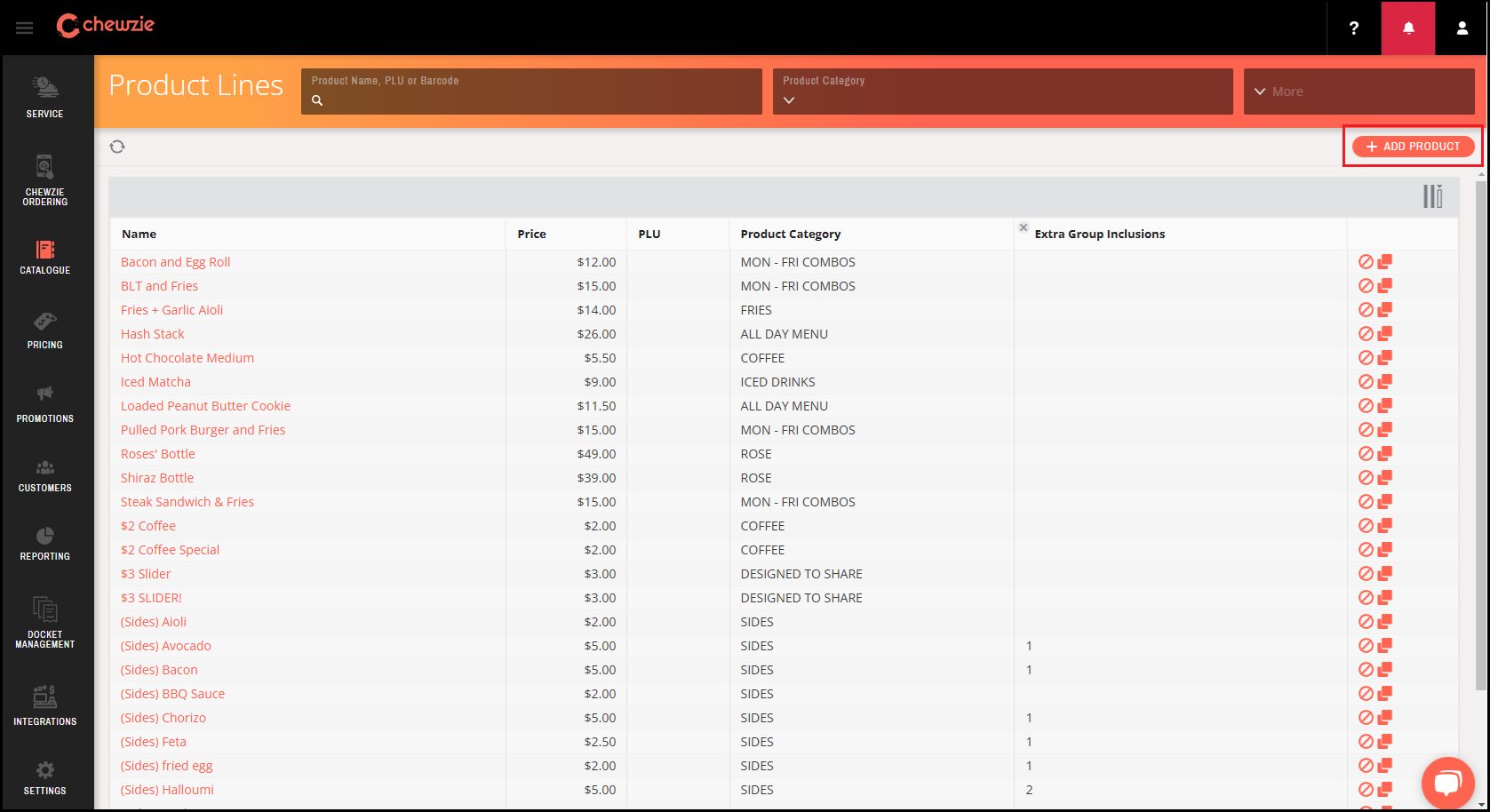Open Loaded Peanut Butter Cookie product
This screenshot has width=1490, height=812.
point(205,406)
